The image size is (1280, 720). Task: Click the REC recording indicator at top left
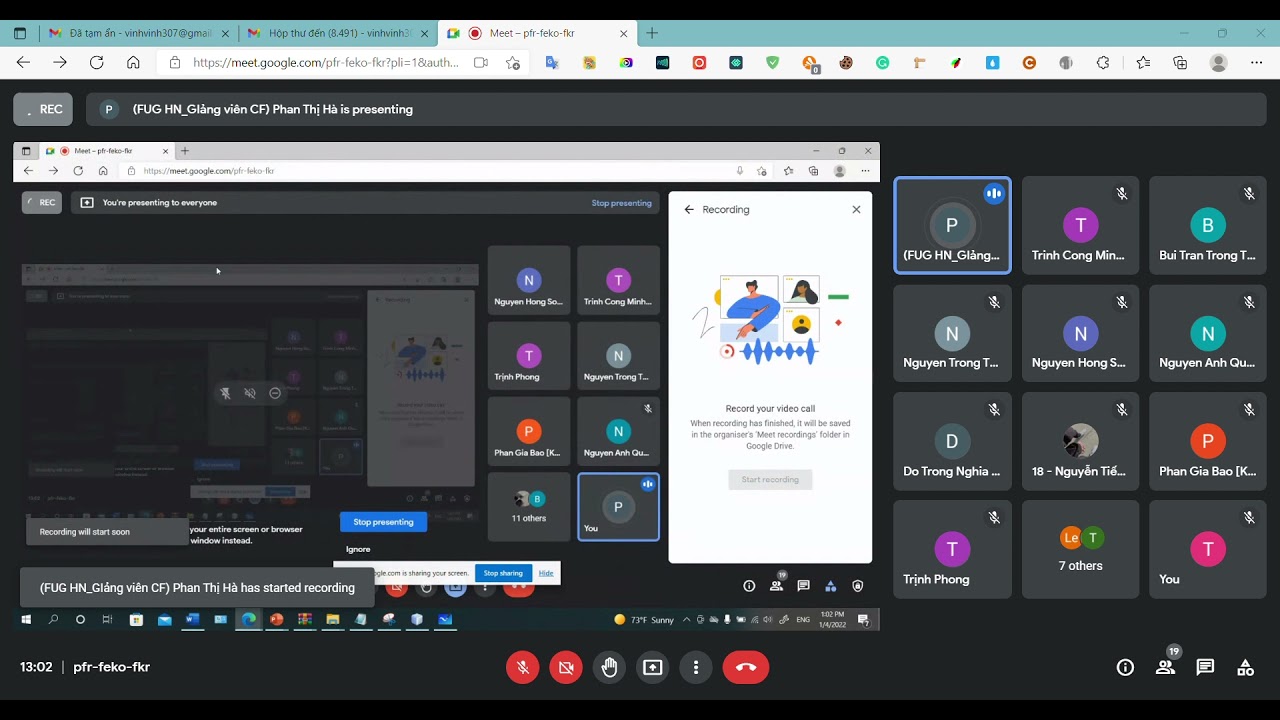tap(43, 109)
